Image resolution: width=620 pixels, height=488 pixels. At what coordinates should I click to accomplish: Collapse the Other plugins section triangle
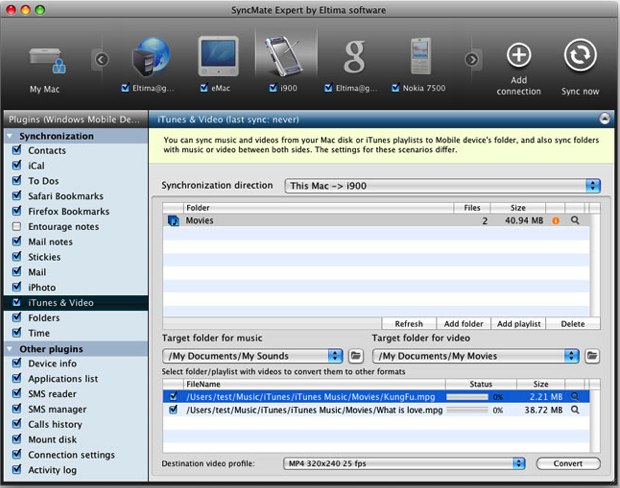10,349
